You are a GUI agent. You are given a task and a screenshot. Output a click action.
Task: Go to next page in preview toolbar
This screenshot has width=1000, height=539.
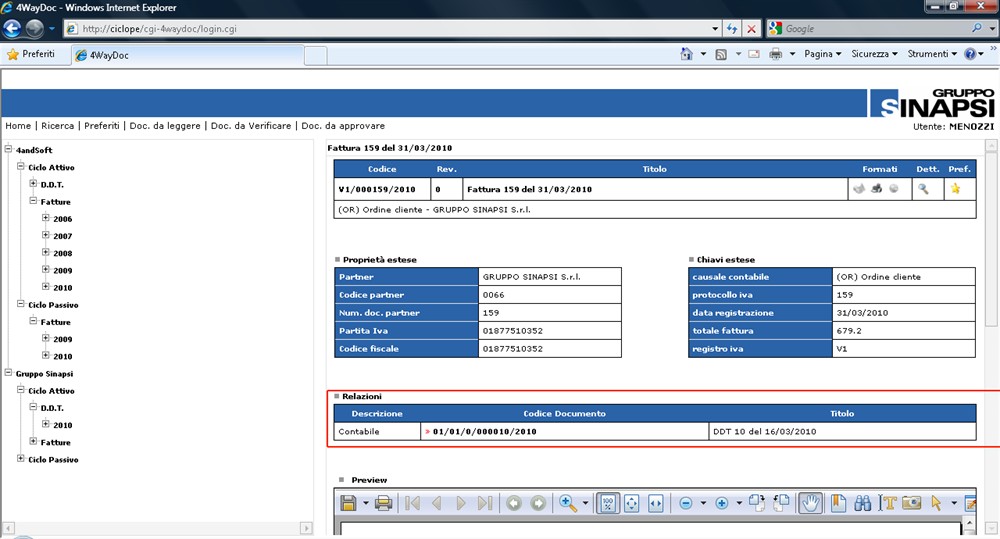460,503
